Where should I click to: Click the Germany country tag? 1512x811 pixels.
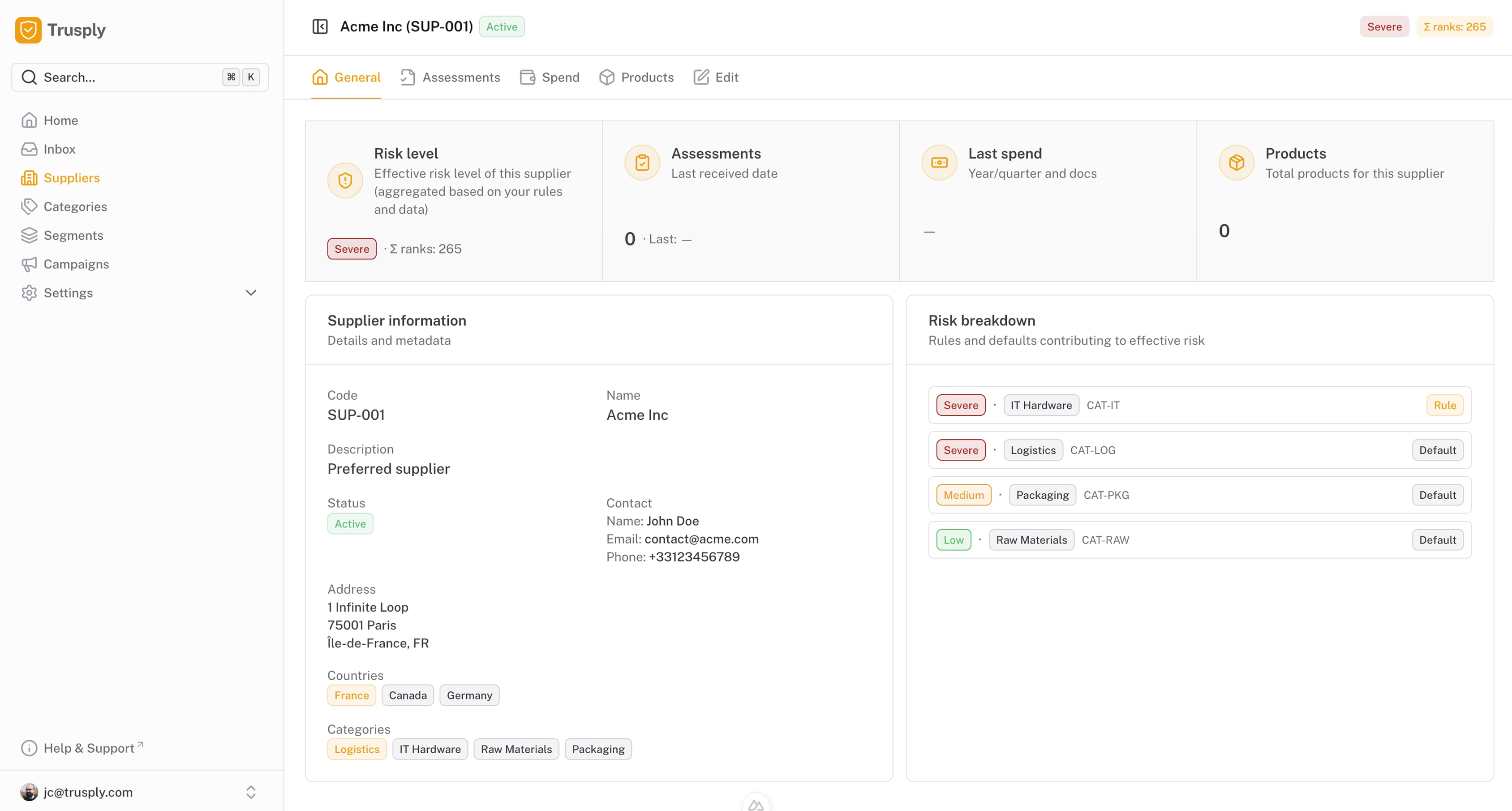(x=469, y=695)
